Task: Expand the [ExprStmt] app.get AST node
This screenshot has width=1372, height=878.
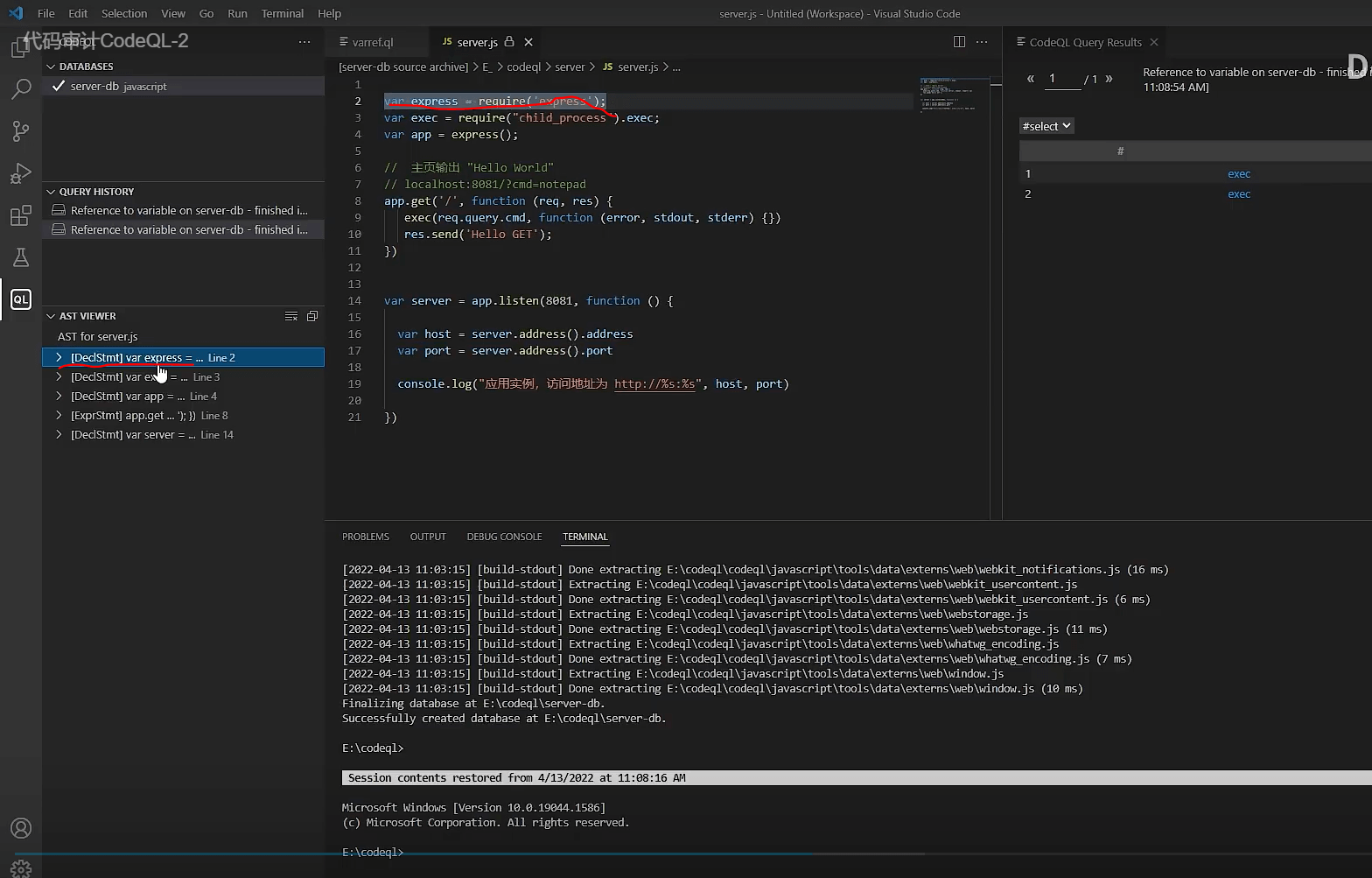Action: (59, 416)
